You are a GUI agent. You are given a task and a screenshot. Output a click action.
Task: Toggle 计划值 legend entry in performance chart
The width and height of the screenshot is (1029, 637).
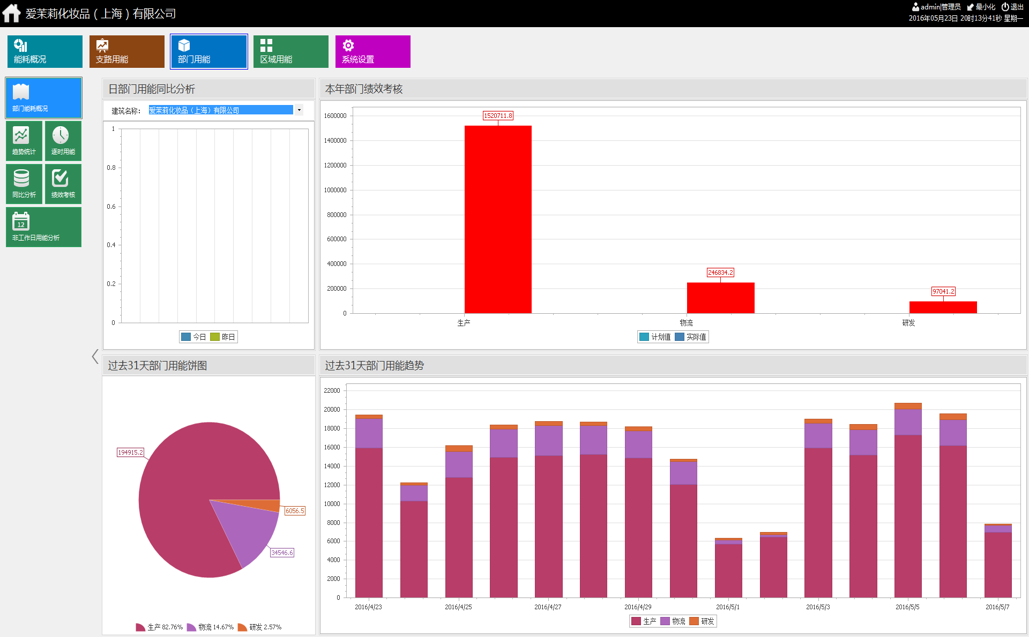654,337
